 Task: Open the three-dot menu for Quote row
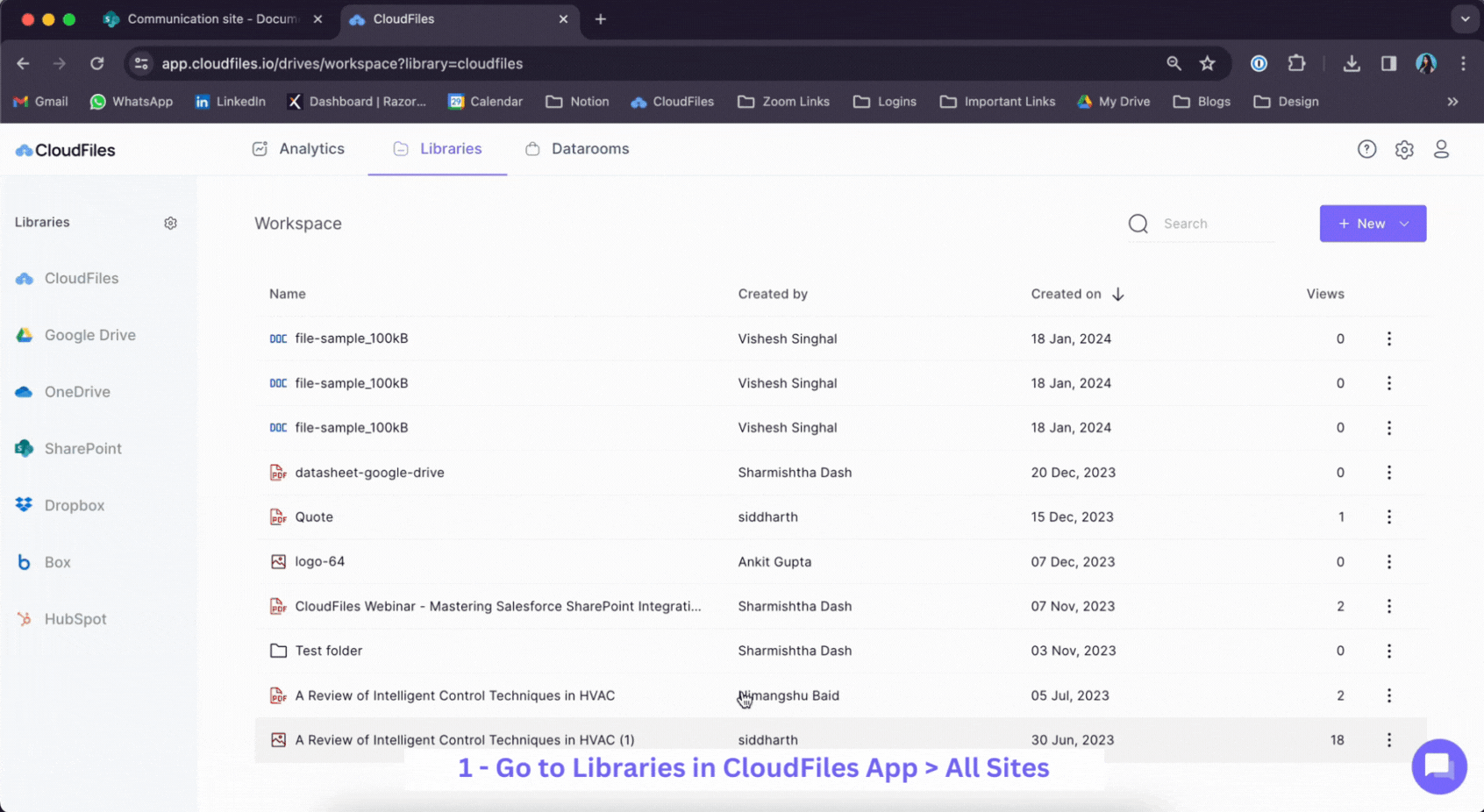(x=1389, y=516)
